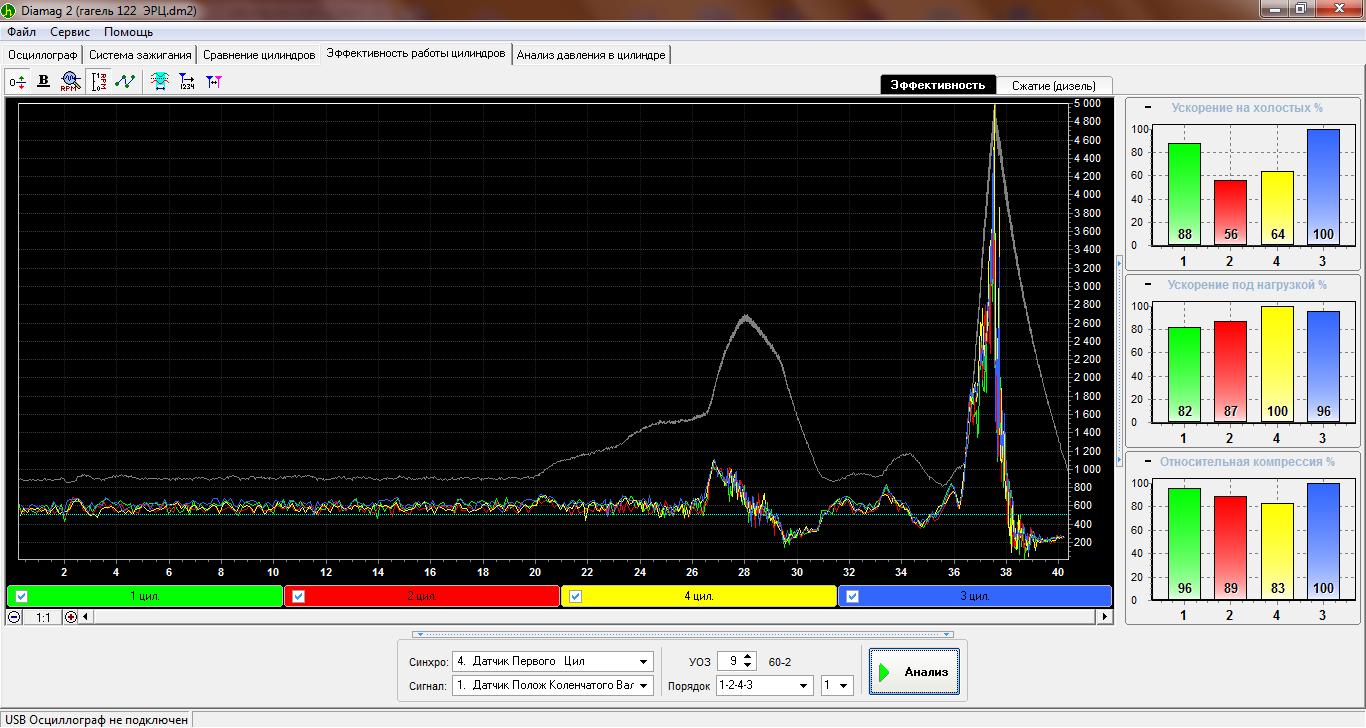Screen dimensions: 1366x728
Task: Click the 1:1 zoom reset button
Action: [43, 617]
